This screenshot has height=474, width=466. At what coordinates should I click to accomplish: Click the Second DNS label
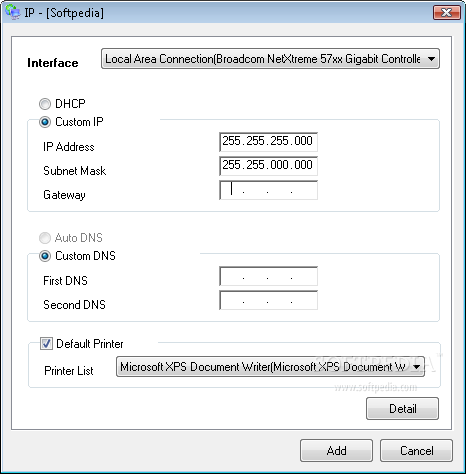coord(74,305)
